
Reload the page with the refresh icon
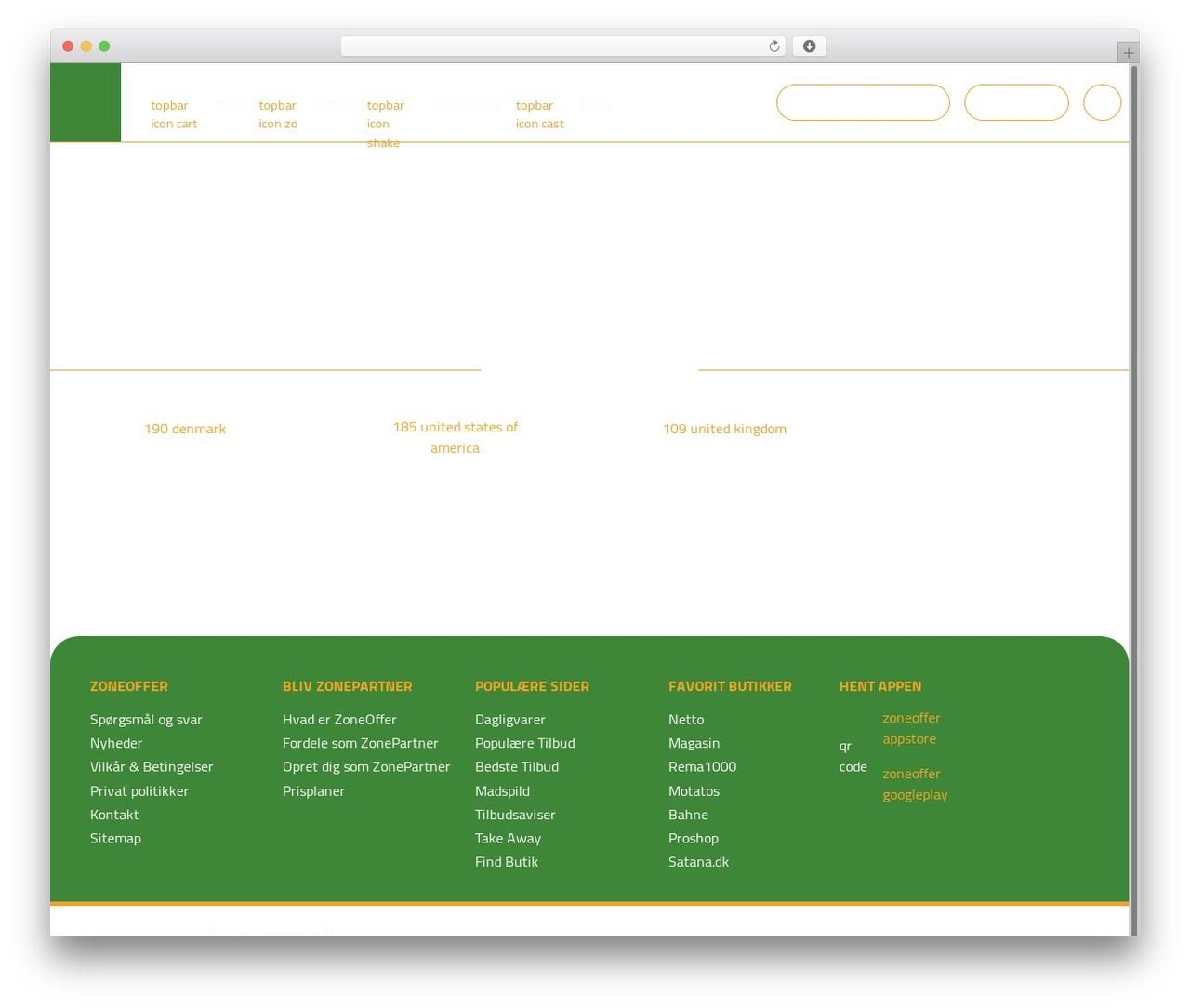pyautogui.click(x=773, y=46)
